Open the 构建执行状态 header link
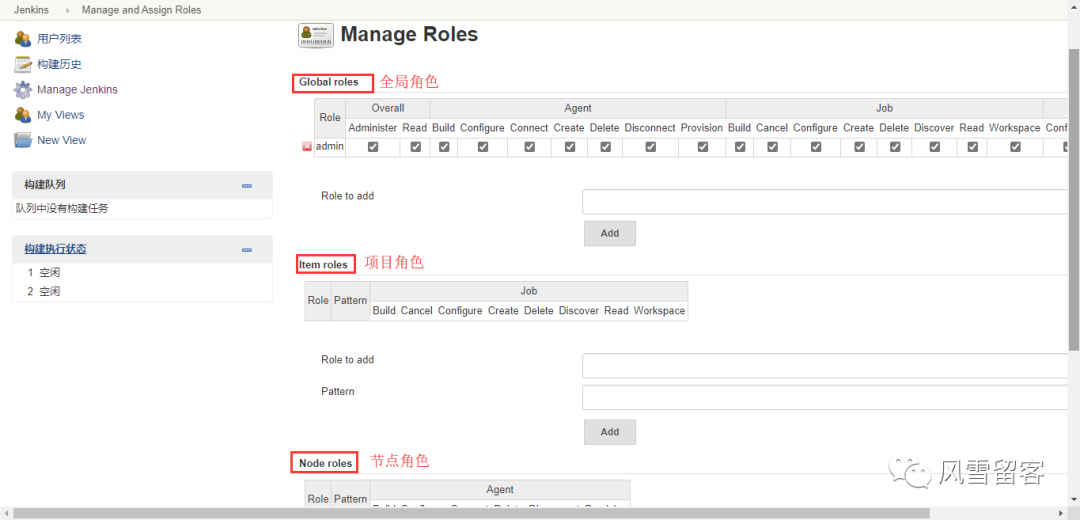The width and height of the screenshot is (1080, 520). coord(55,249)
